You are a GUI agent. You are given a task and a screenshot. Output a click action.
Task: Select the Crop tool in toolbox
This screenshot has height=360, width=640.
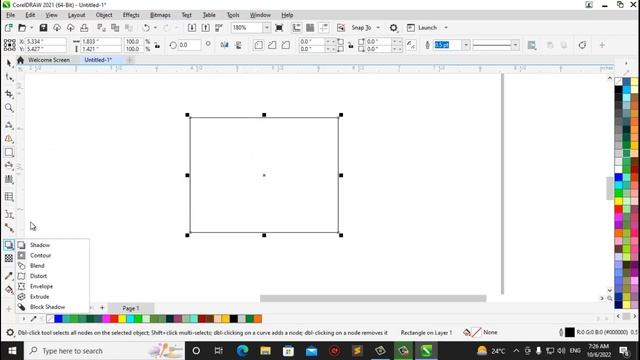9,93
